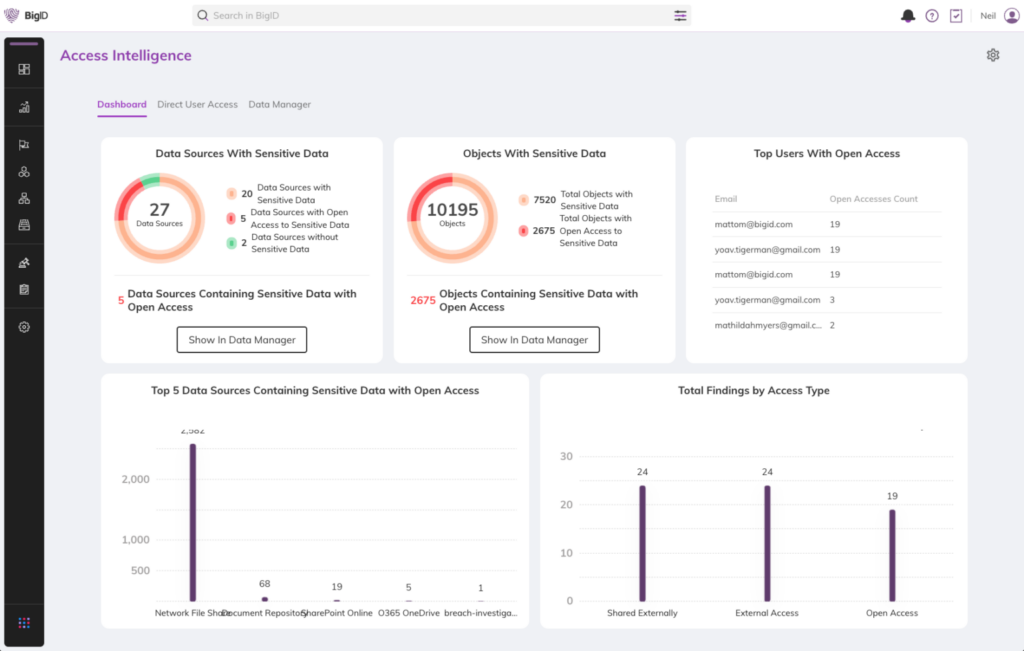Open the hierarchy boxes sidebar icon

[x=24, y=198]
